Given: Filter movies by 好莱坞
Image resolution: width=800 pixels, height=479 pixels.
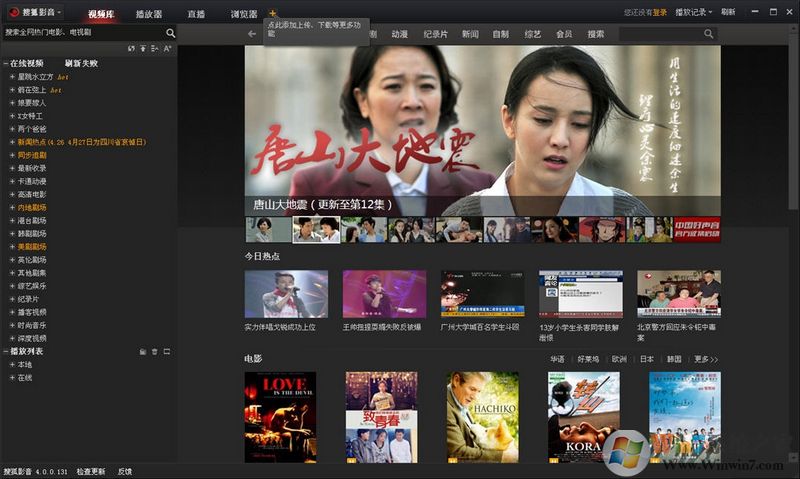Looking at the screenshot, I should (588, 359).
